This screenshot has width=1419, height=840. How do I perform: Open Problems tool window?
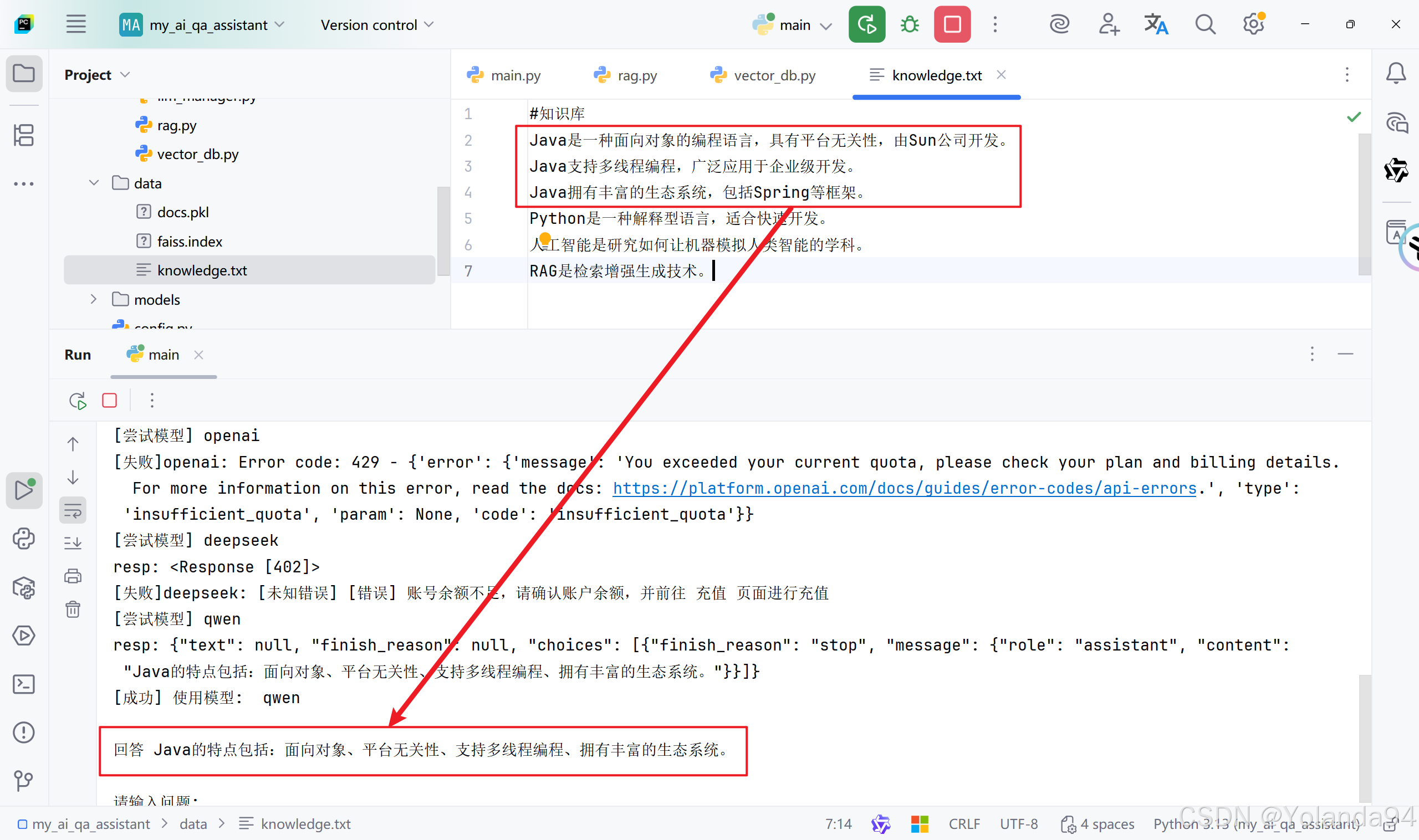(24, 733)
